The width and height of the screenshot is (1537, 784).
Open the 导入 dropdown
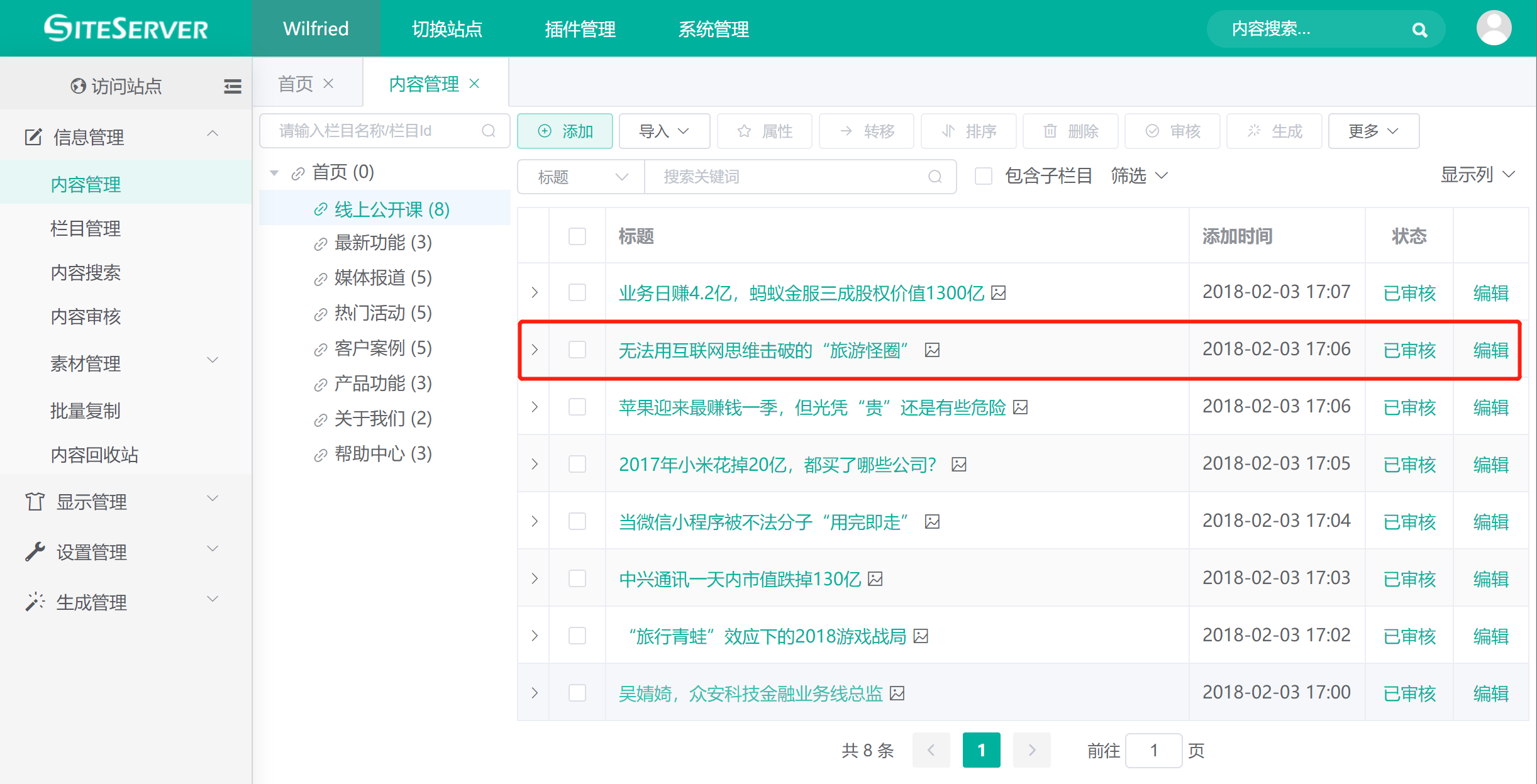point(664,131)
